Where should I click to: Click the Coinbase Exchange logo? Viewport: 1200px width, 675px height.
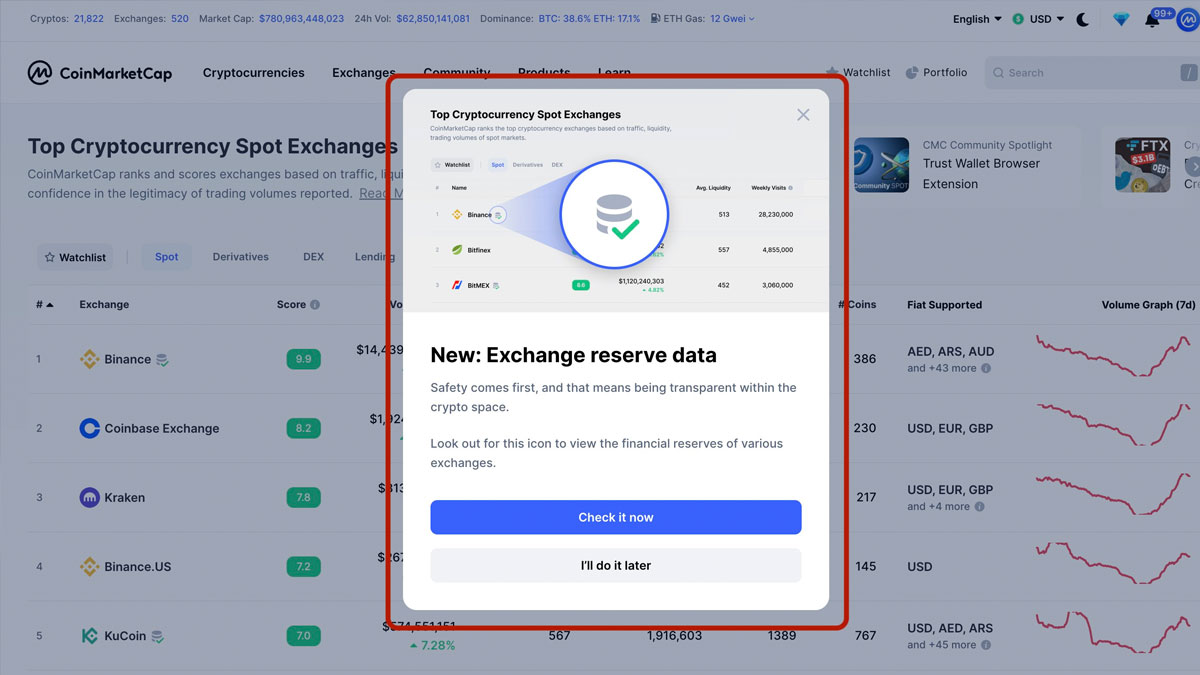pyautogui.click(x=88, y=428)
